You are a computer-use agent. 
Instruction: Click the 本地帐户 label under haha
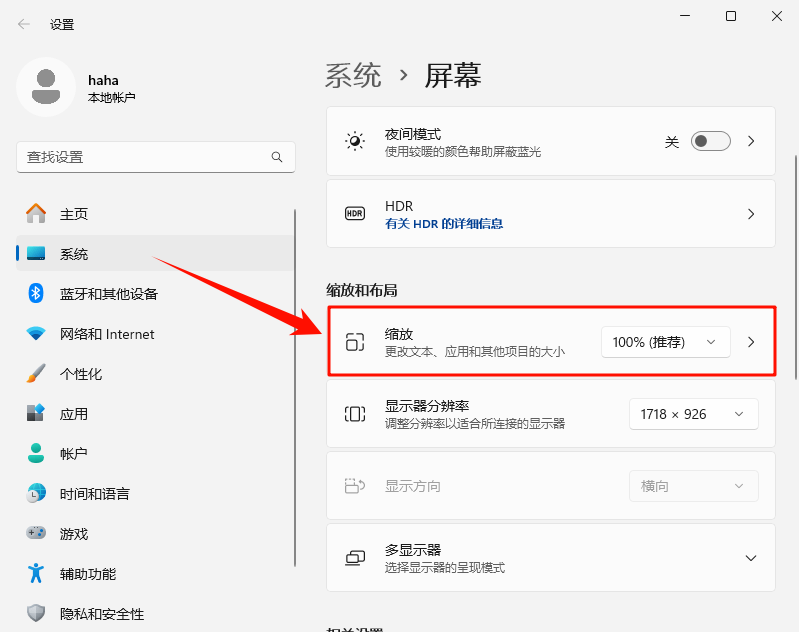112,97
